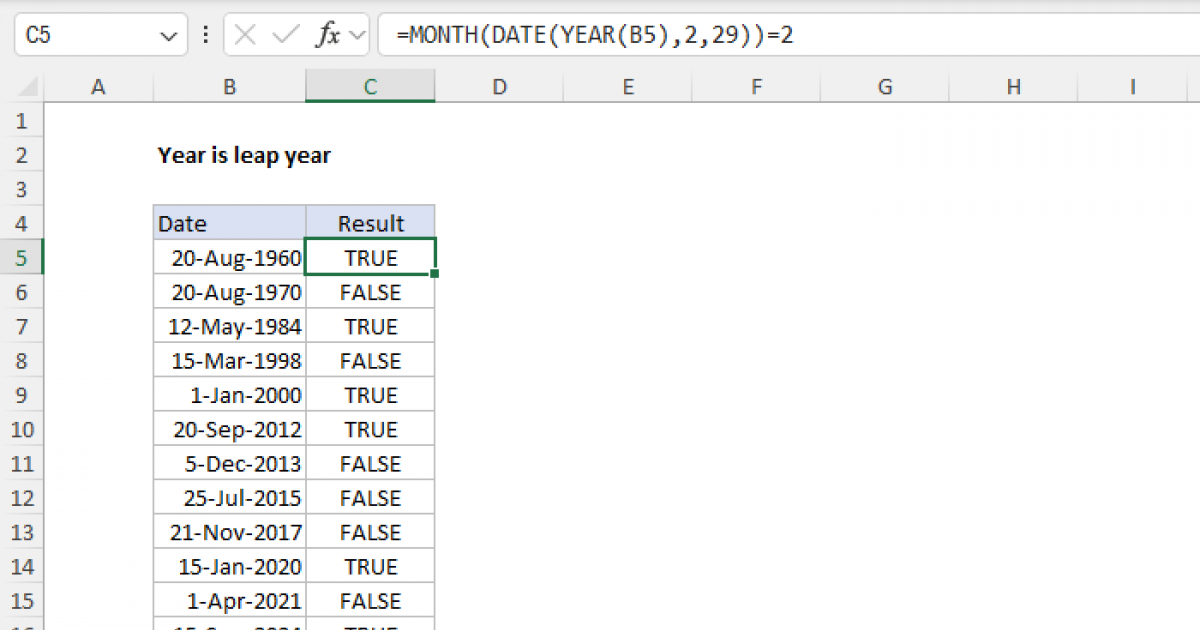1200x630 pixels.
Task: Select column H header
Action: 1013,88
